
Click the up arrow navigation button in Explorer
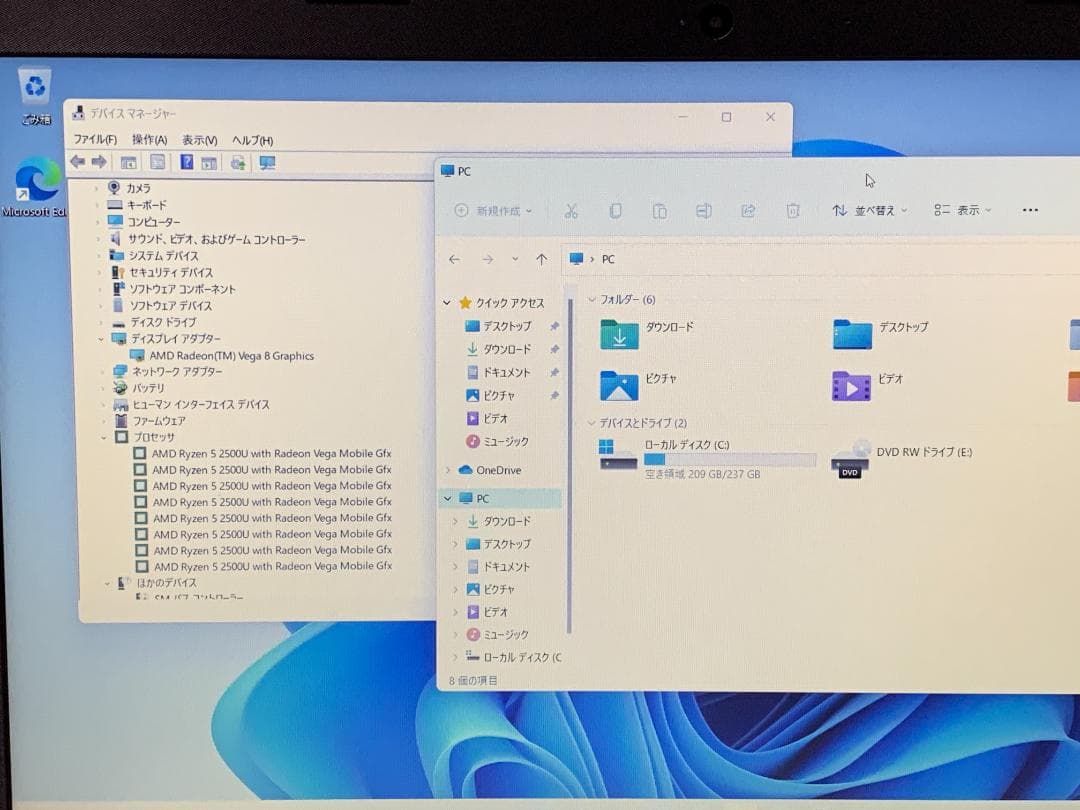pyautogui.click(x=542, y=259)
